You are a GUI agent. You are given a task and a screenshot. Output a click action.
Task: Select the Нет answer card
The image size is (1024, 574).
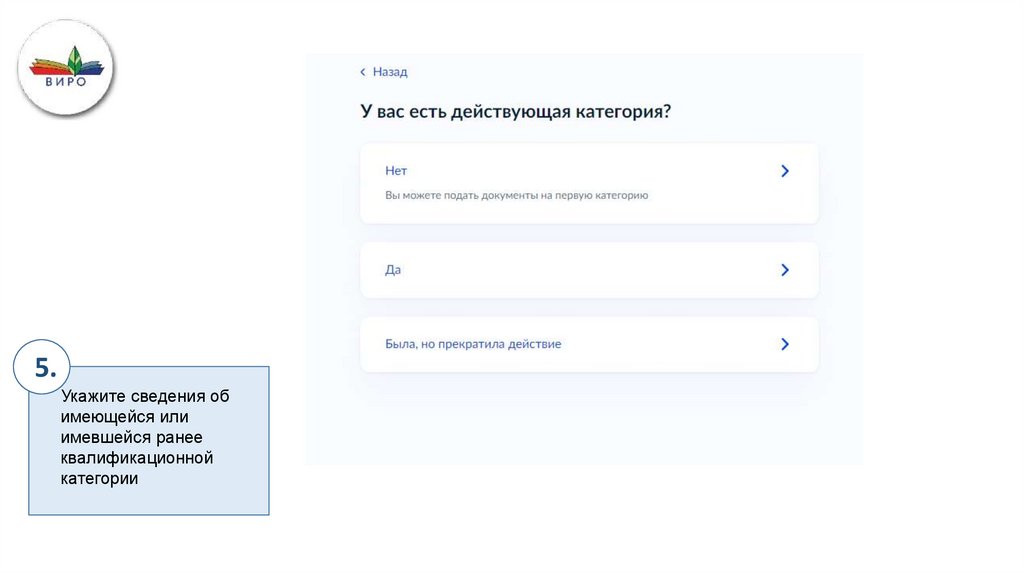point(589,183)
